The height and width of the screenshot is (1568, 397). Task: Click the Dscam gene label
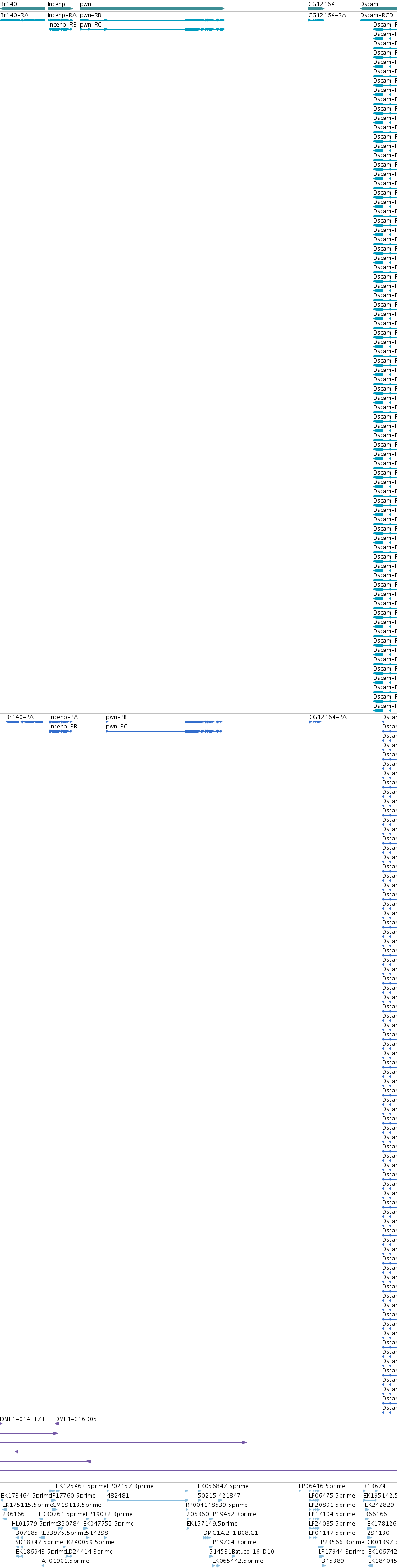coord(369,4)
